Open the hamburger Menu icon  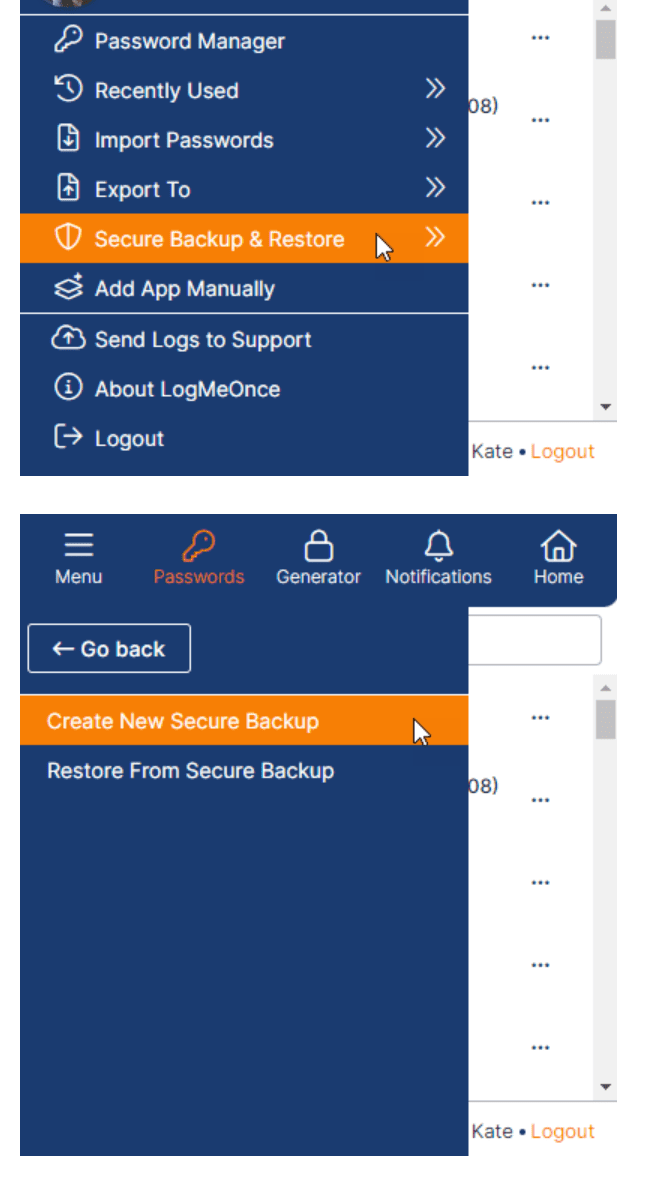[79, 546]
